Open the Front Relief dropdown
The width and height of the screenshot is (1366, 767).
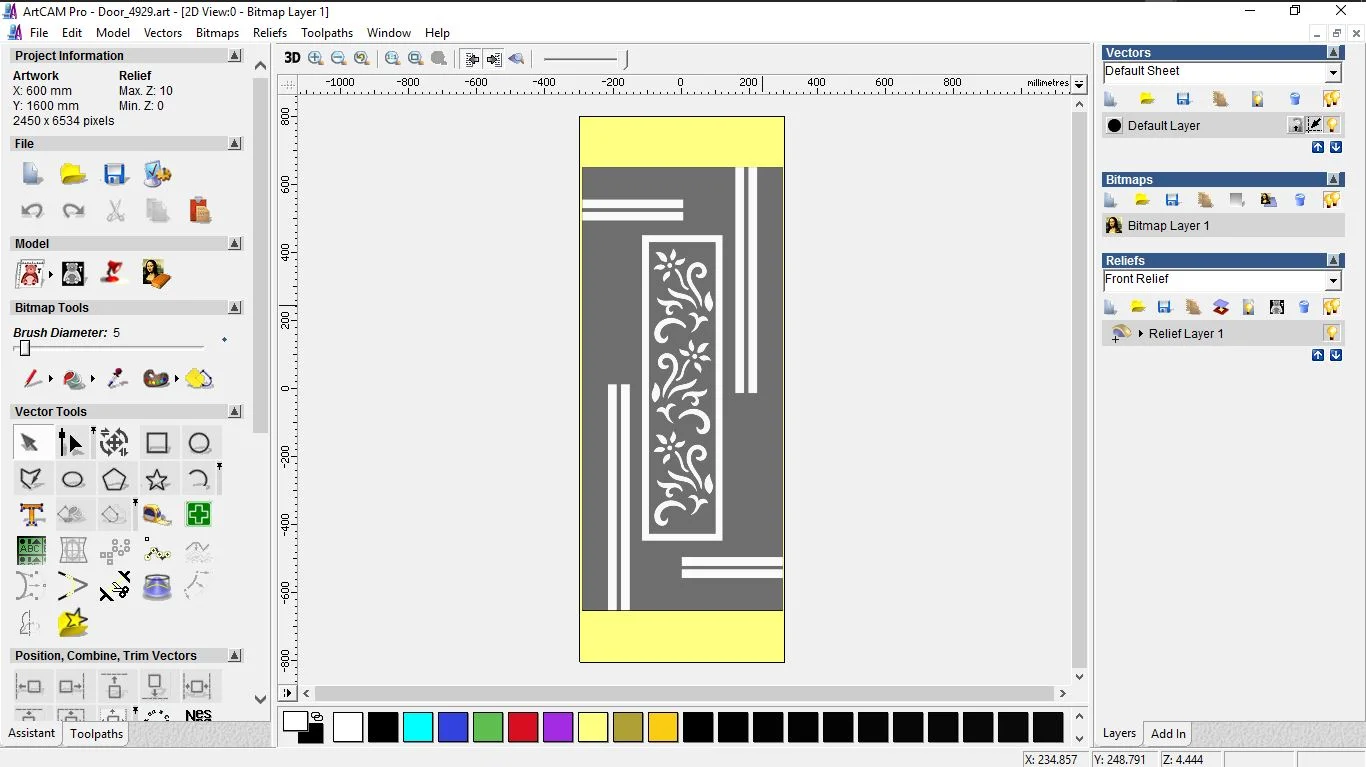[1333, 280]
